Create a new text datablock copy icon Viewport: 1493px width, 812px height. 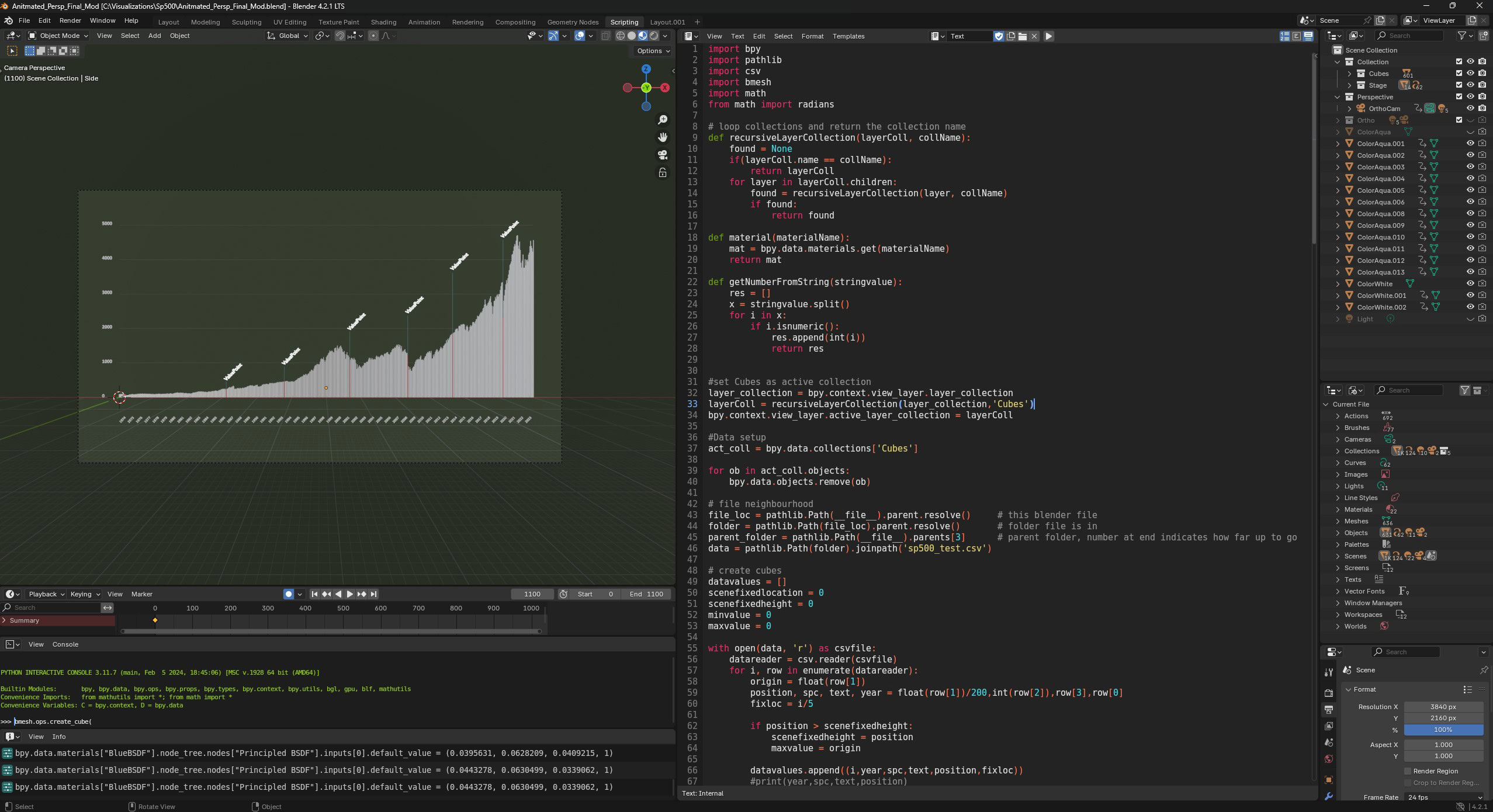[1011, 36]
